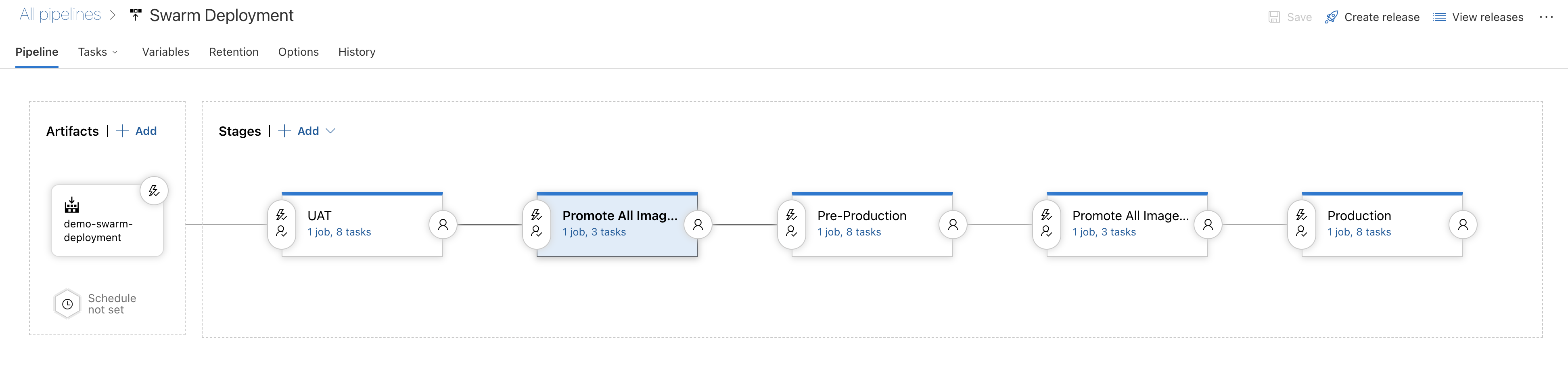Open post-deployment approvals for Production stage
This screenshot has width=1568, height=370.
click(x=1463, y=224)
